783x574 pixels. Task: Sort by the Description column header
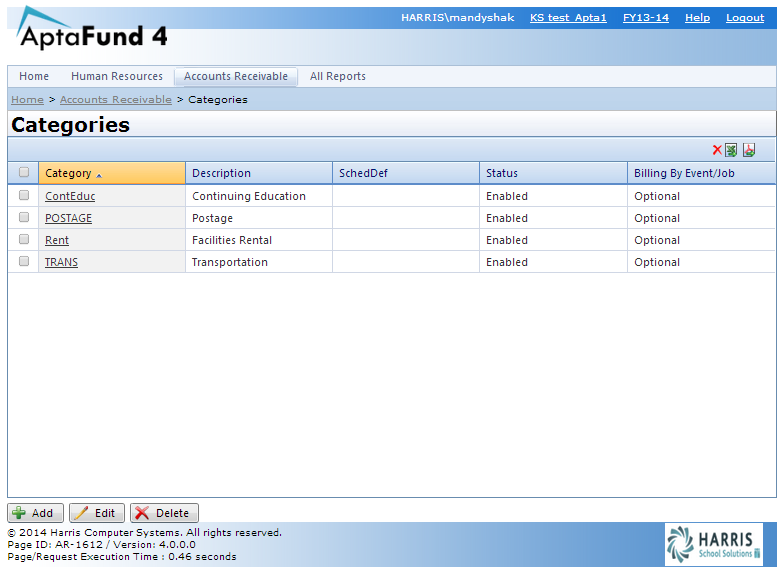(259, 173)
